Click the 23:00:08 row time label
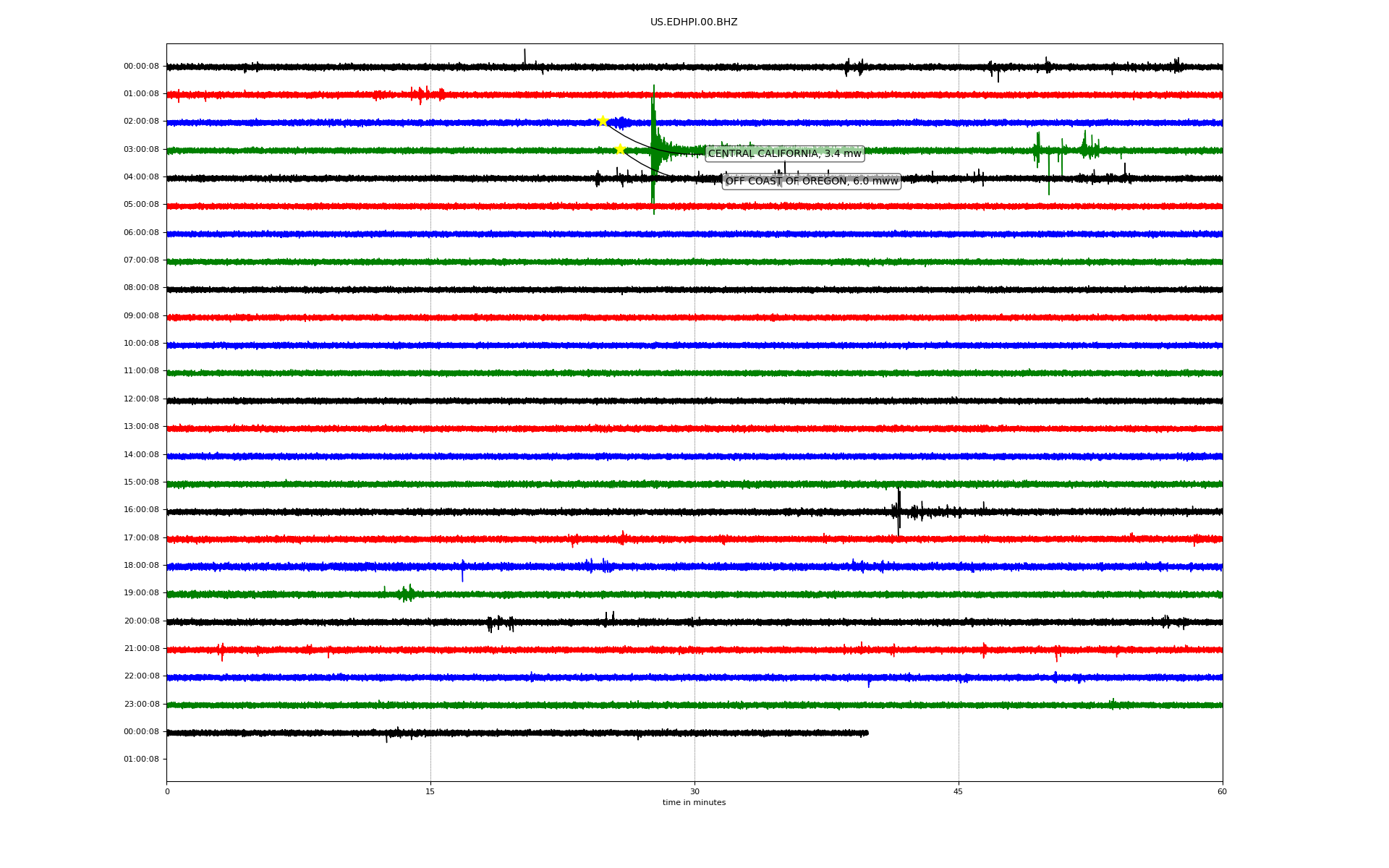 [141, 704]
